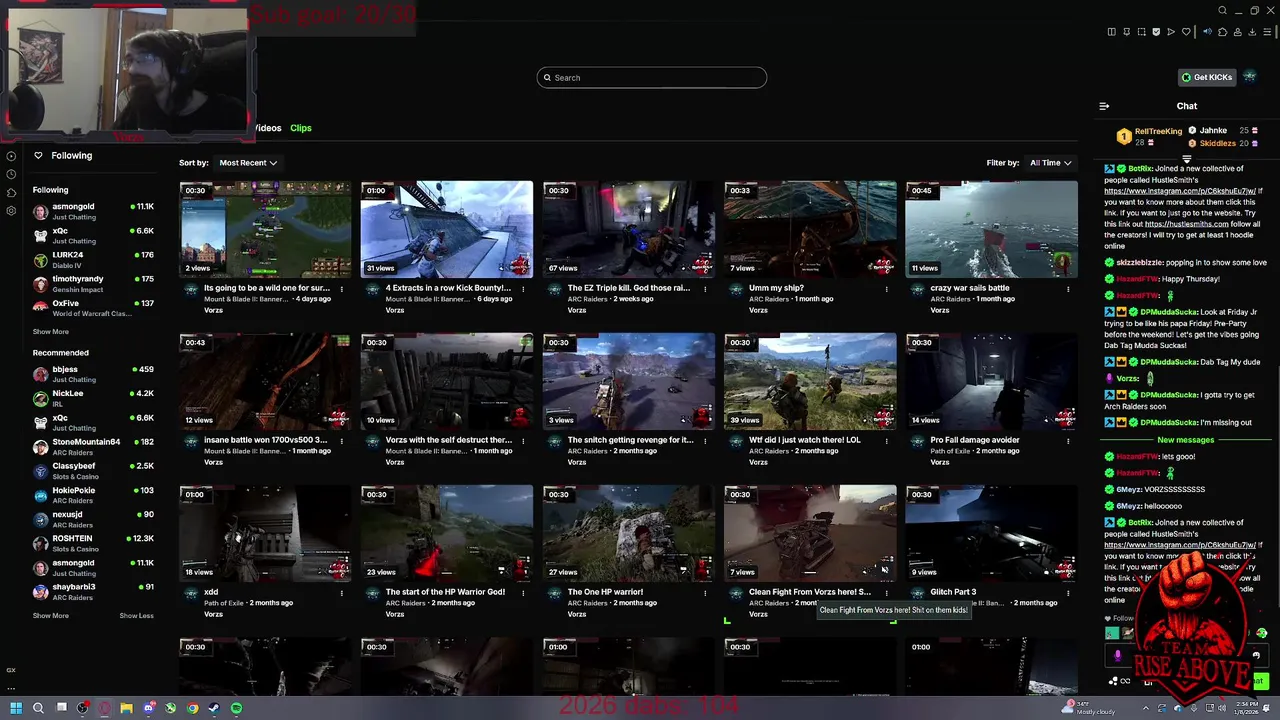This screenshot has width=1280, height=720.
Task: Open the Windows Start menu
Action: click(16, 708)
